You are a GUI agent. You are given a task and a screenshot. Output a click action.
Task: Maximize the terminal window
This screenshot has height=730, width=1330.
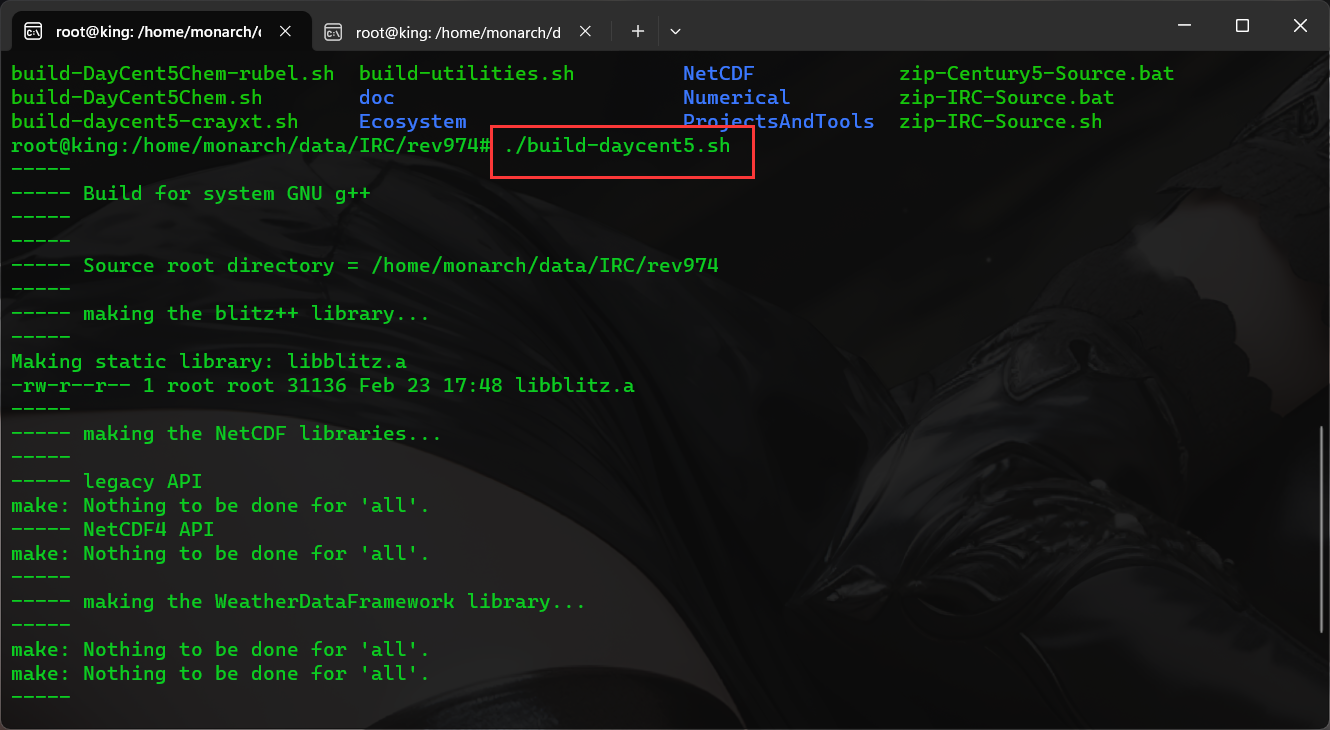[x=1242, y=26]
